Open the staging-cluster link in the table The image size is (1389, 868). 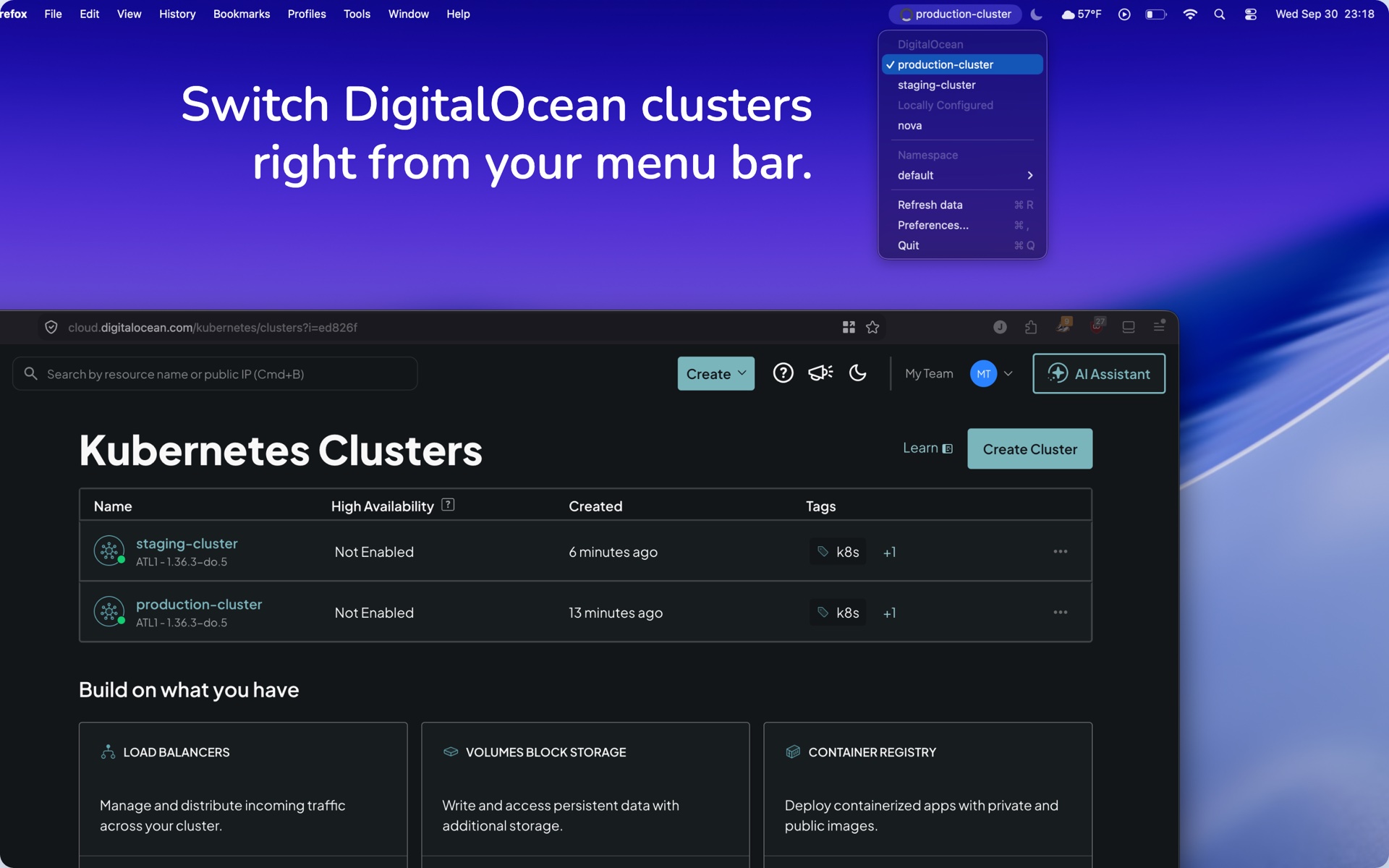click(187, 543)
